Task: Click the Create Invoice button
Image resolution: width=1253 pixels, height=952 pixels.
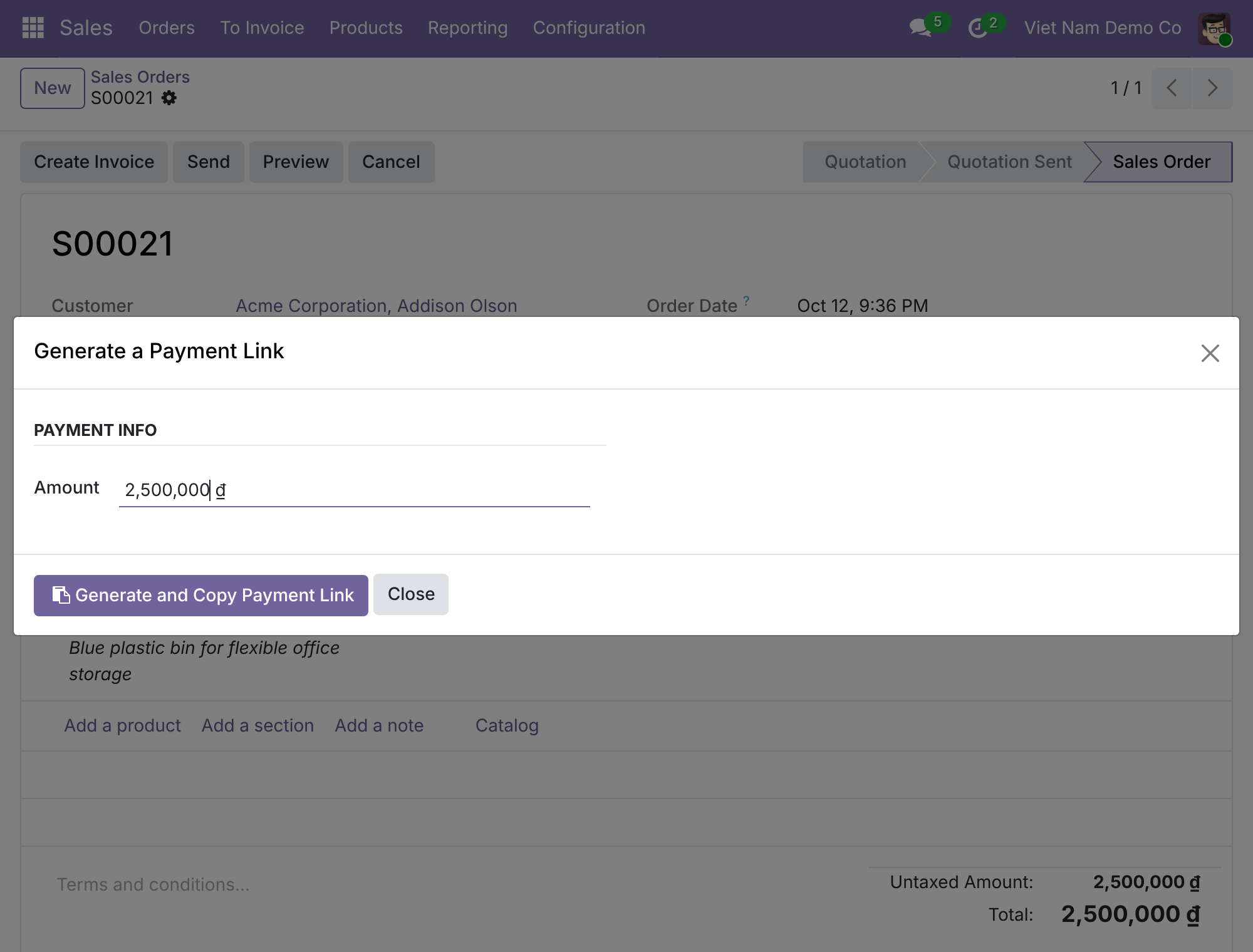Action: (x=94, y=162)
